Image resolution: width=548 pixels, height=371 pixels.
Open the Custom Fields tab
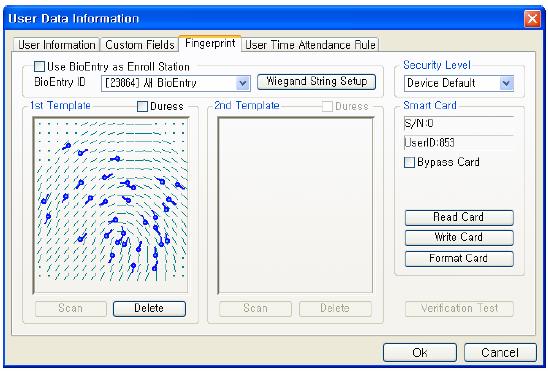coord(139,45)
